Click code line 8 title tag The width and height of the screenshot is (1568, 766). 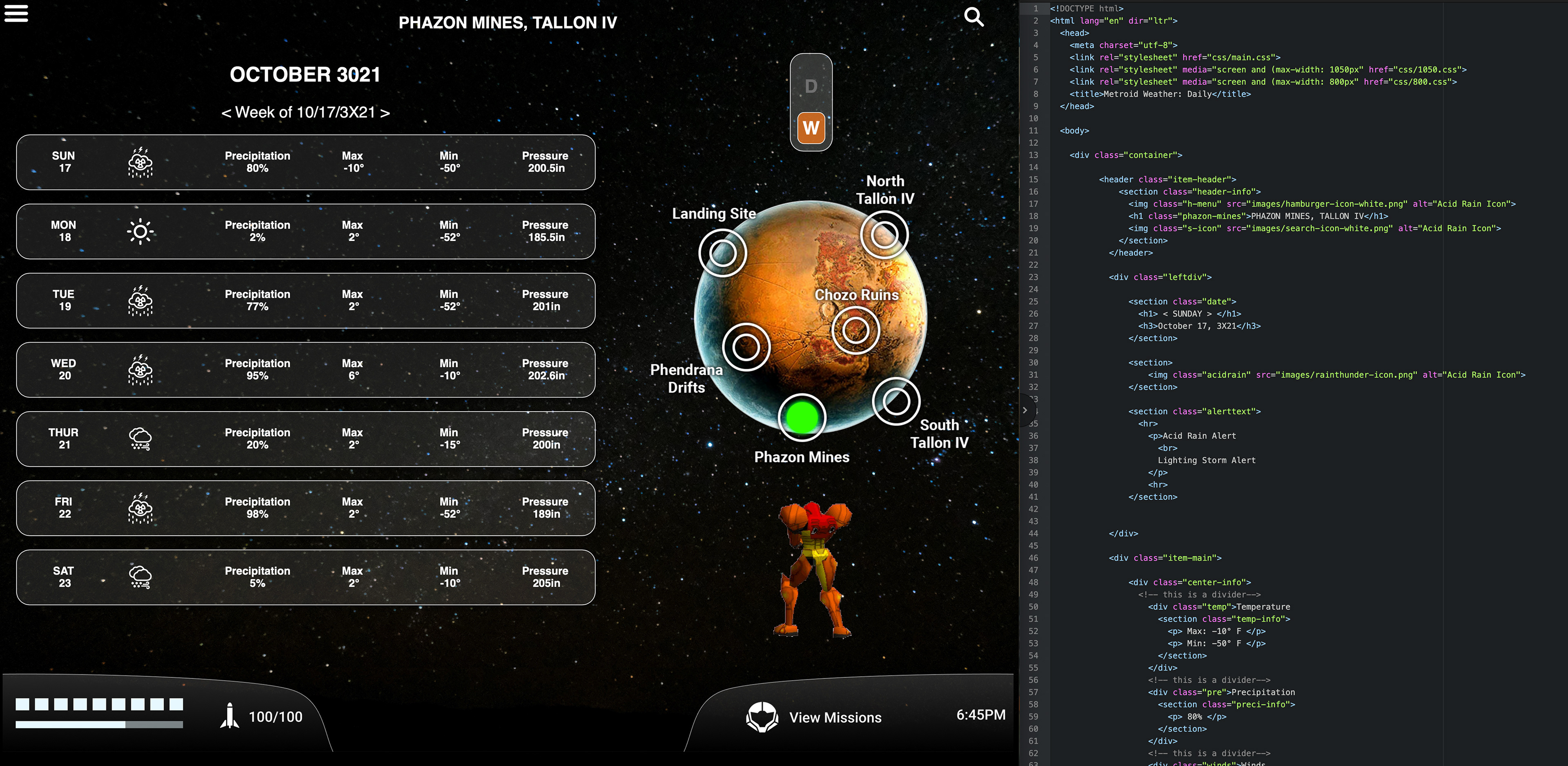click(1160, 94)
